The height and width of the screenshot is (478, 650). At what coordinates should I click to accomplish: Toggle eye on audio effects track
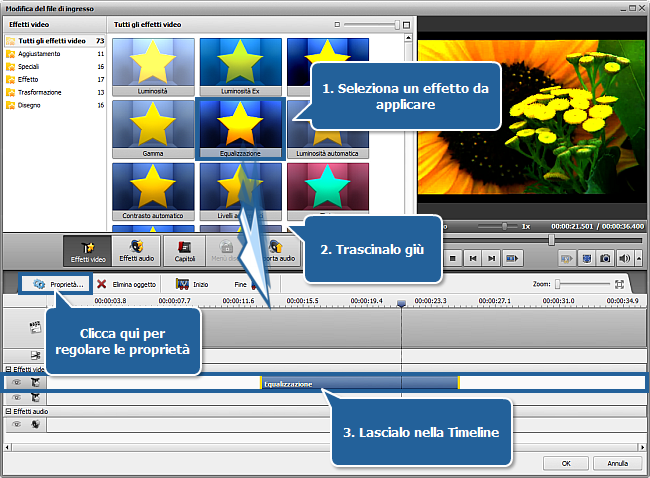17,424
